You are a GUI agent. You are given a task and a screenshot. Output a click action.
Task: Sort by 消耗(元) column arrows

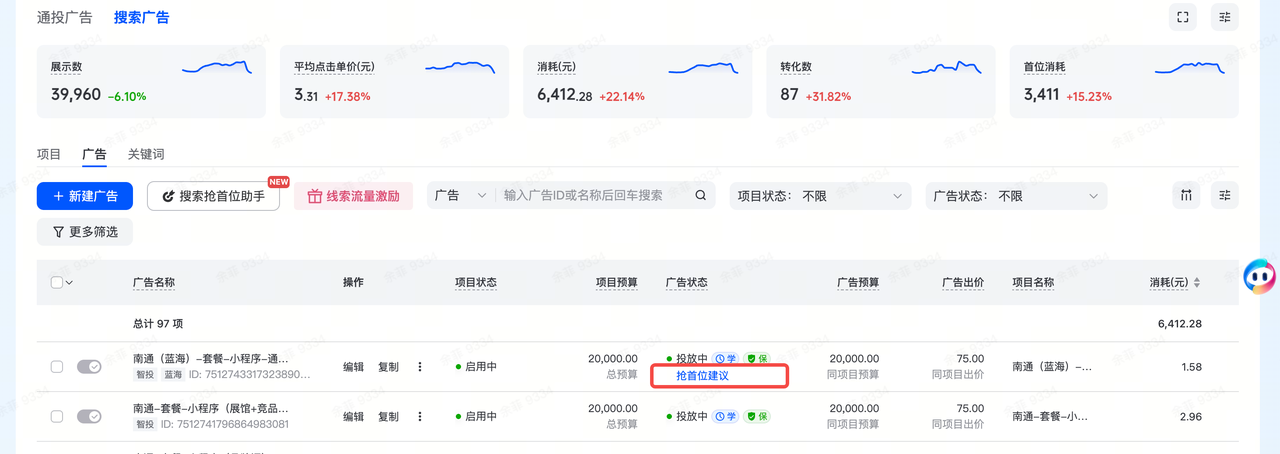1197,283
